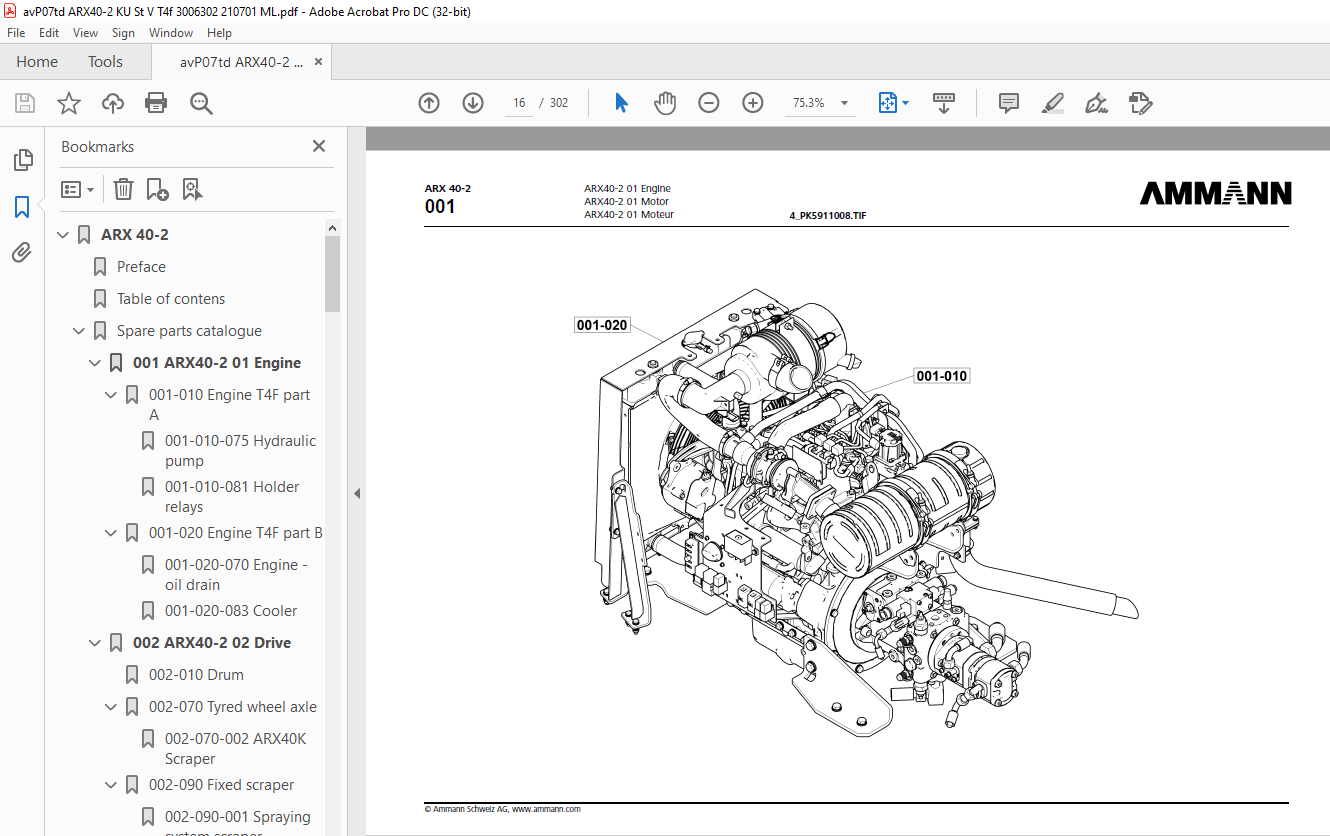Open the bookmarks options menu
The image size is (1330, 836).
78,189
